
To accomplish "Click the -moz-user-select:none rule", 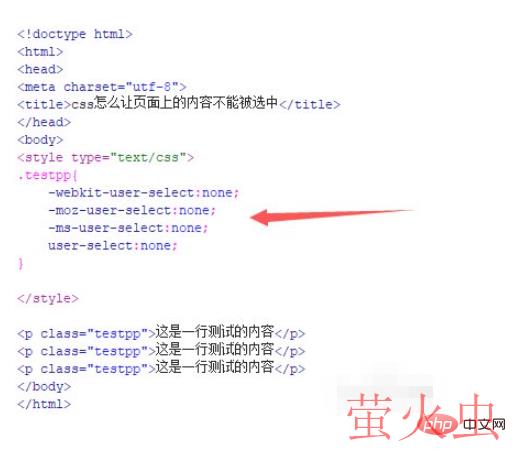I will (x=132, y=210).
